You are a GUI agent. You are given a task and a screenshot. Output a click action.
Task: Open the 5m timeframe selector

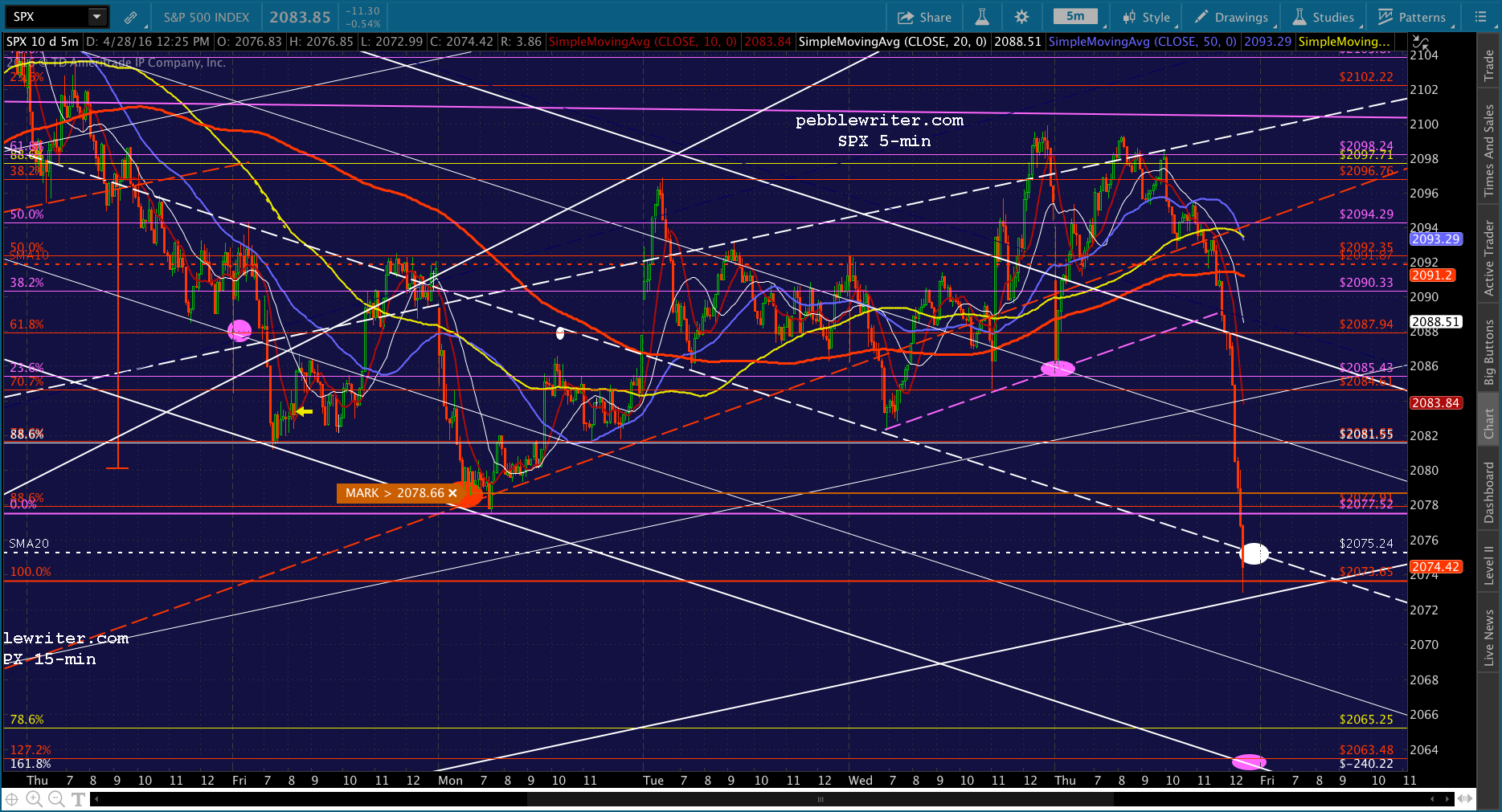pyautogui.click(x=1075, y=17)
